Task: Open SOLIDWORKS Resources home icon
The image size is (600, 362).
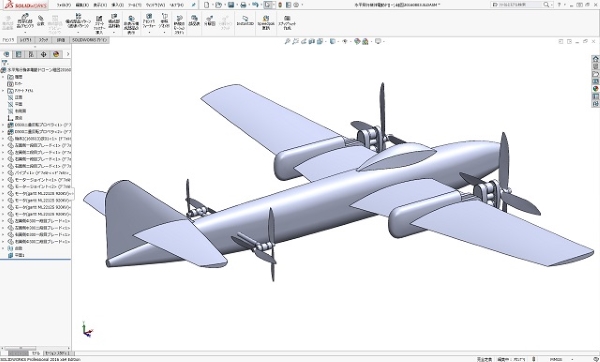Action: pyautogui.click(x=595, y=59)
